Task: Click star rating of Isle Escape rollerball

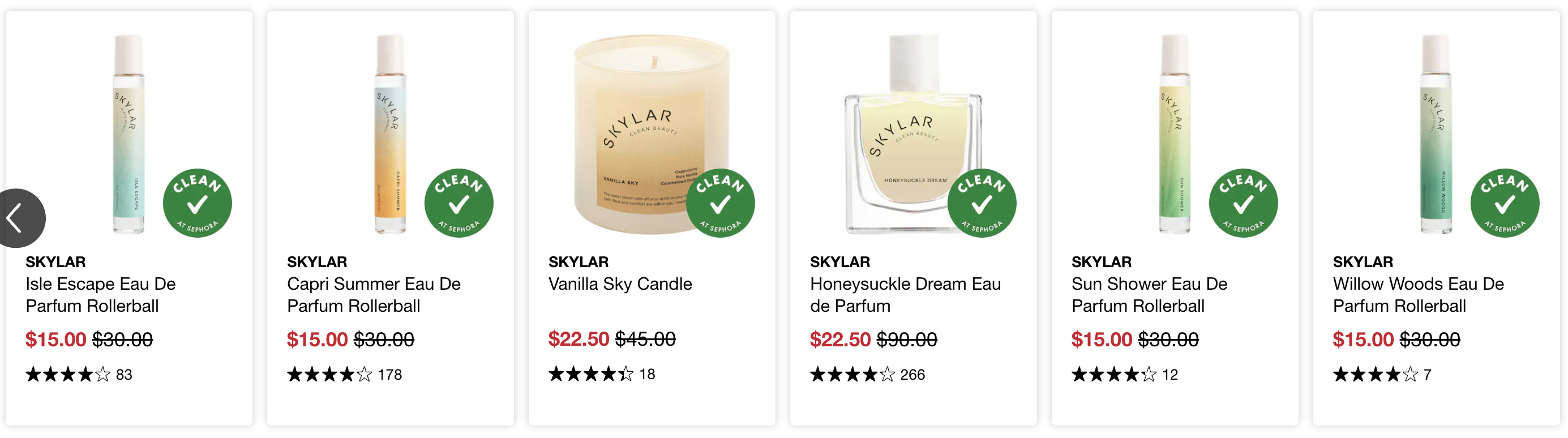Action: 68,374
